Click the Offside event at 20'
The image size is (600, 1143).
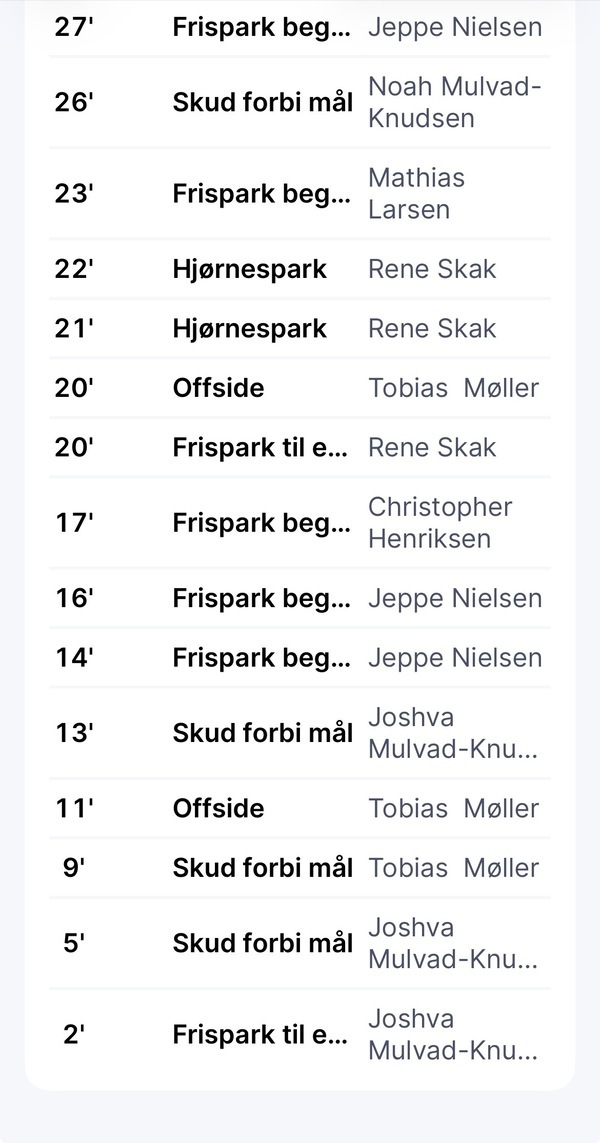click(x=218, y=388)
